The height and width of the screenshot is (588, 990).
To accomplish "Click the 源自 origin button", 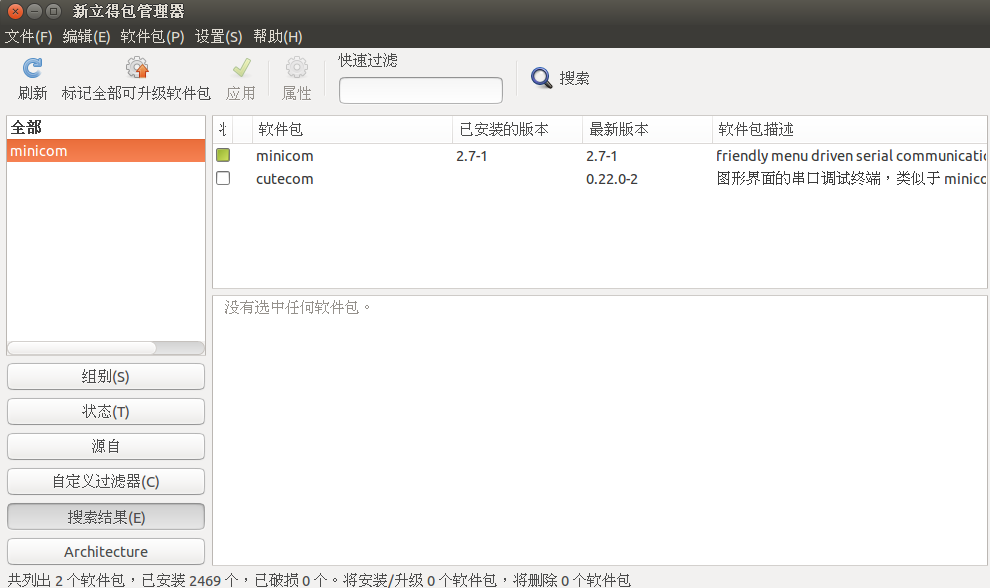I will 105,447.
